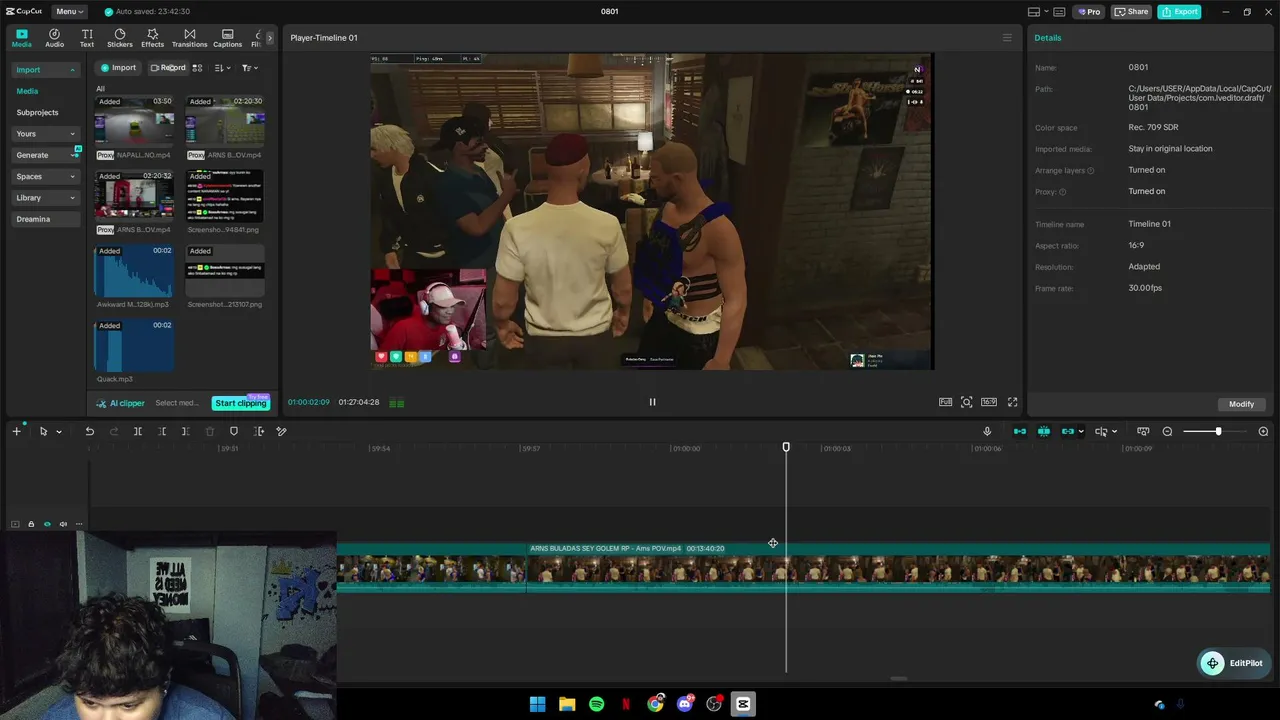Collapse the Import section

[x=45, y=70]
